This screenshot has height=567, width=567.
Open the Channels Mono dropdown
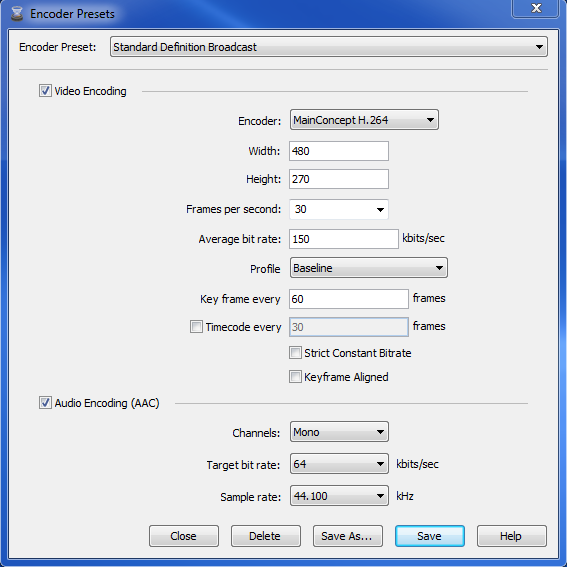[339, 432]
